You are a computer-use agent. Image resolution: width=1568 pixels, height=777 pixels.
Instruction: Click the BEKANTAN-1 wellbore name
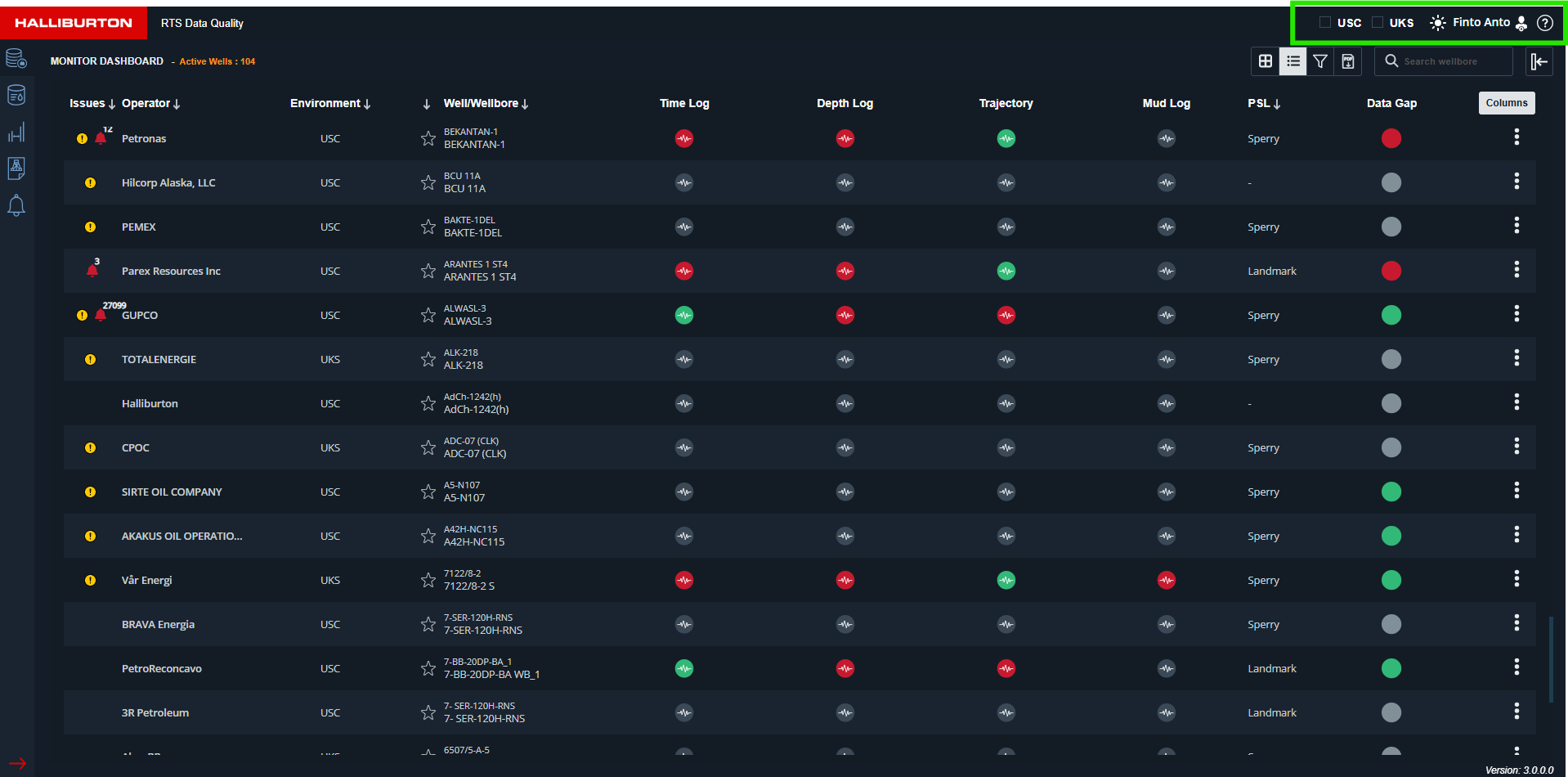(x=474, y=145)
